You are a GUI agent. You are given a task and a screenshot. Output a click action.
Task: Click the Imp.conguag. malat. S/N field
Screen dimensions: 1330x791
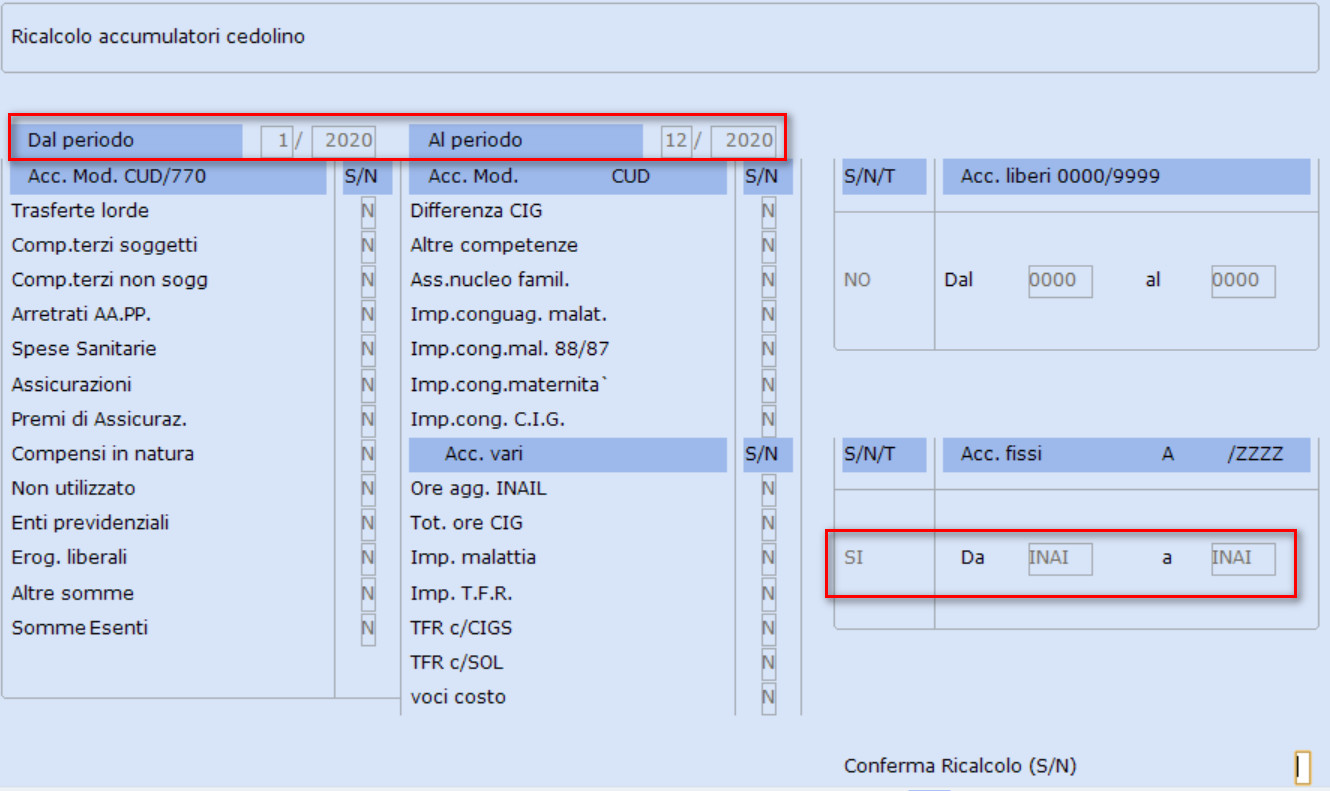768,315
